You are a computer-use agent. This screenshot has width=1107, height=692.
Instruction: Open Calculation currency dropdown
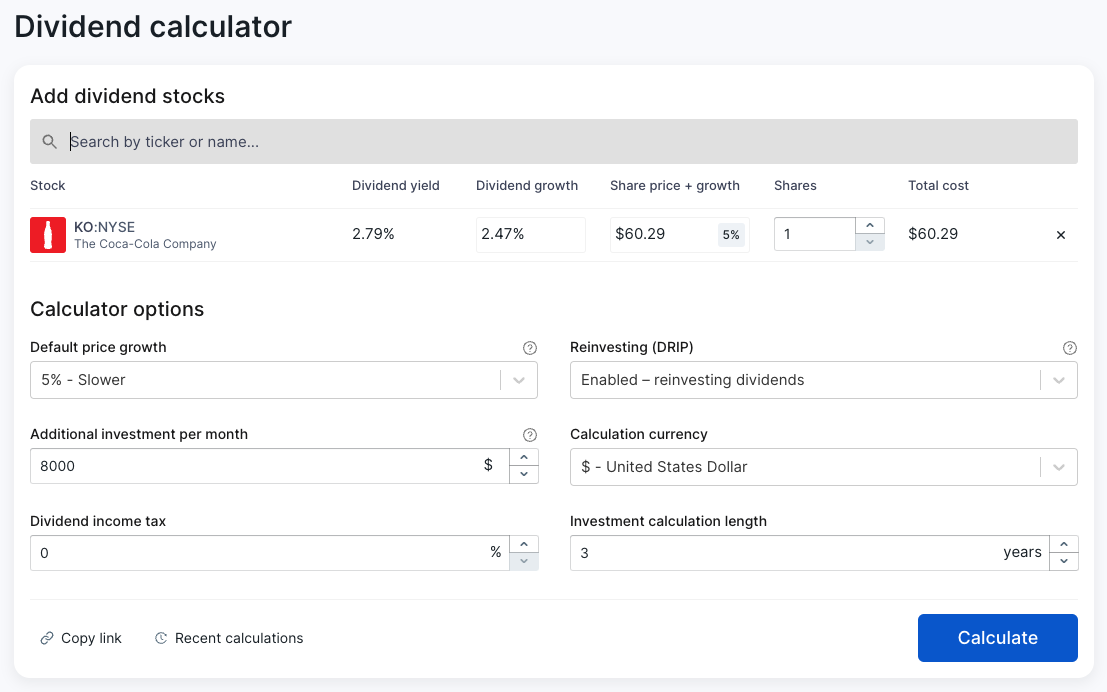pyautogui.click(x=1059, y=467)
